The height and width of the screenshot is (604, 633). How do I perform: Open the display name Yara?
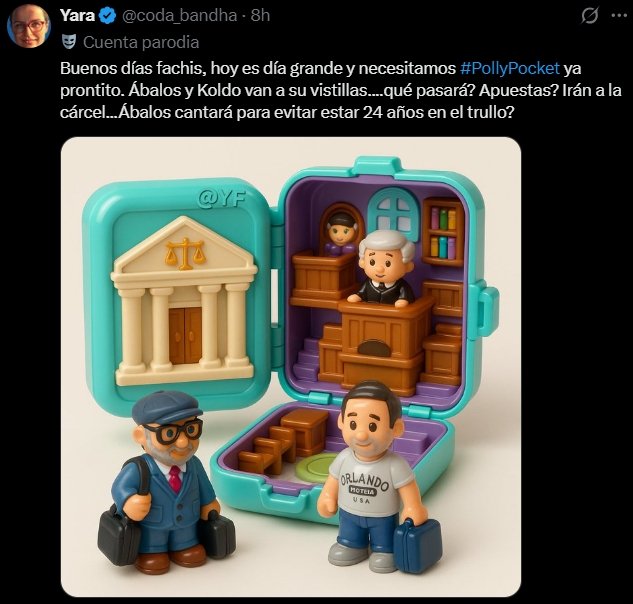click(x=78, y=16)
